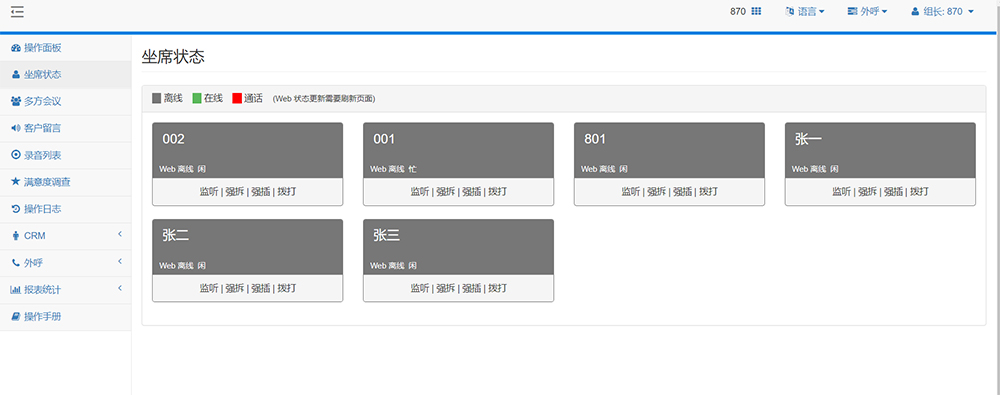1000x395 pixels.
Task: Open 录音列表 in the sidebar
Action: click(66, 155)
